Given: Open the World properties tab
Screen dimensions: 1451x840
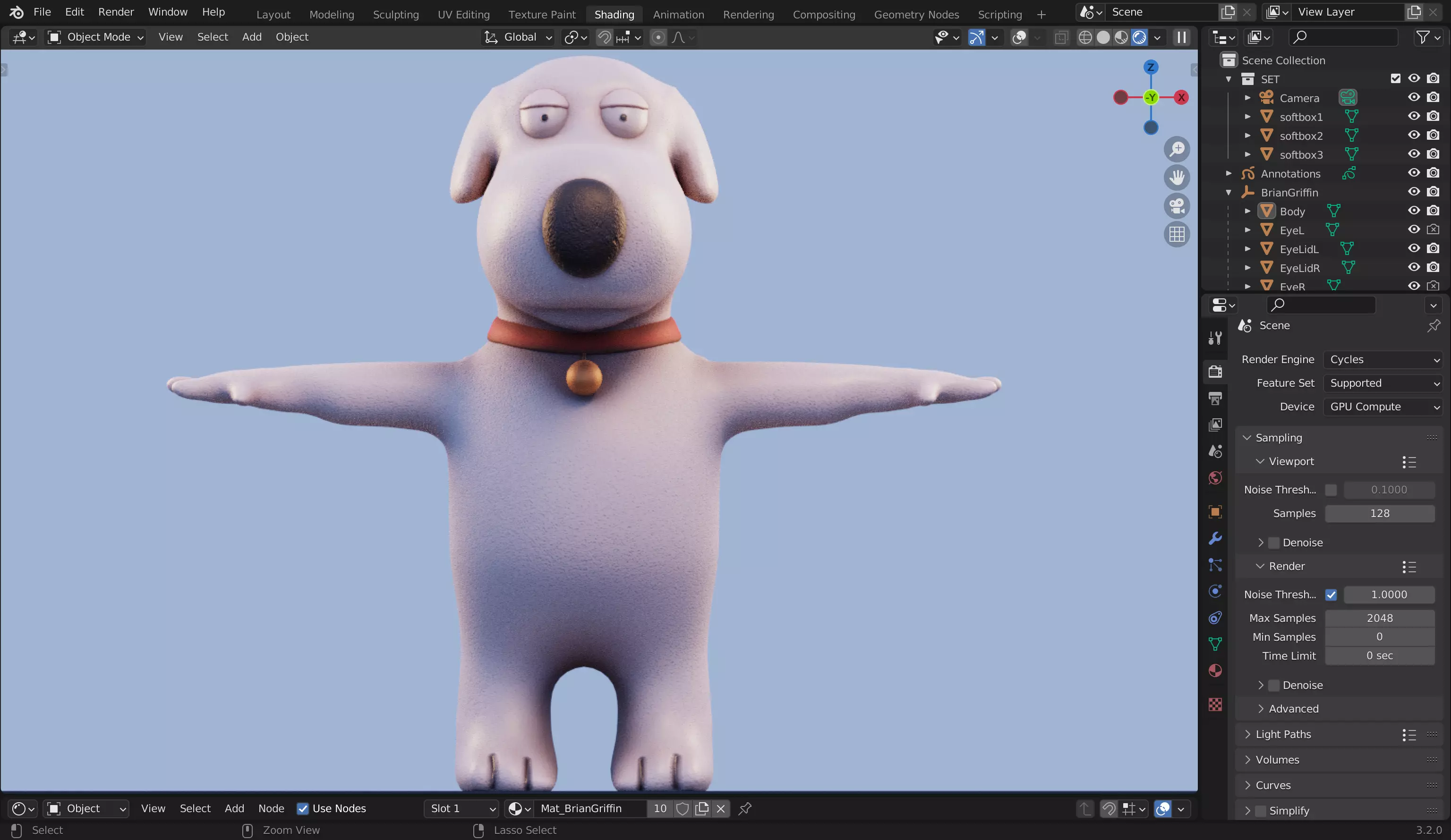Looking at the screenshot, I should pos(1215,478).
